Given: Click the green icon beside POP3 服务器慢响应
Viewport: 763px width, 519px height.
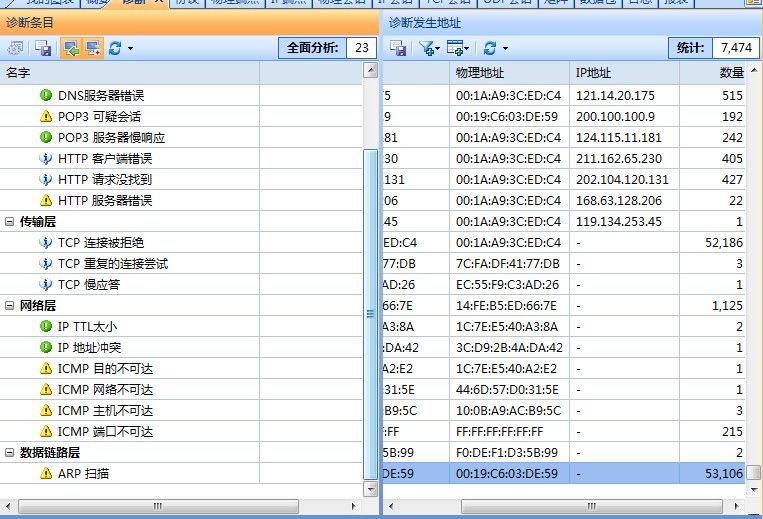Looking at the screenshot, I should pos(46,138).
